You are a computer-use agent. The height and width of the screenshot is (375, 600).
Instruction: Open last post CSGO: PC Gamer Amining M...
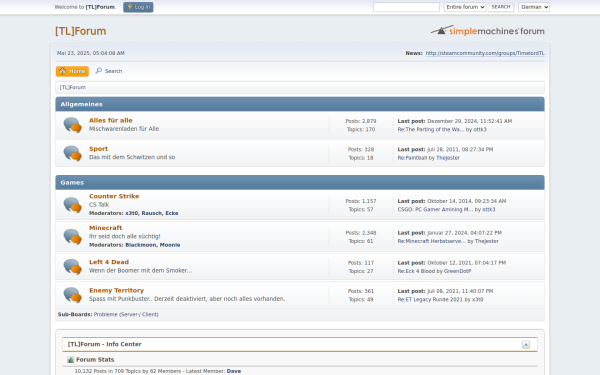435,209
